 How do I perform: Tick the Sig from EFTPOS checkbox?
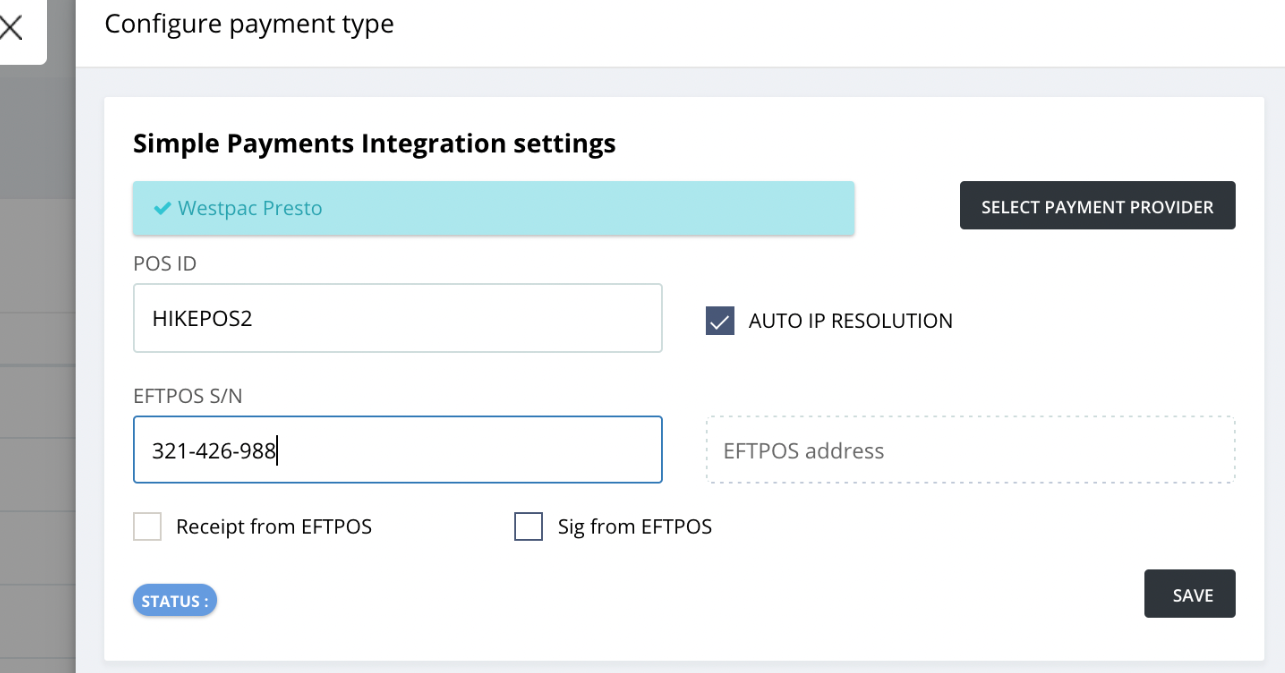528,526
